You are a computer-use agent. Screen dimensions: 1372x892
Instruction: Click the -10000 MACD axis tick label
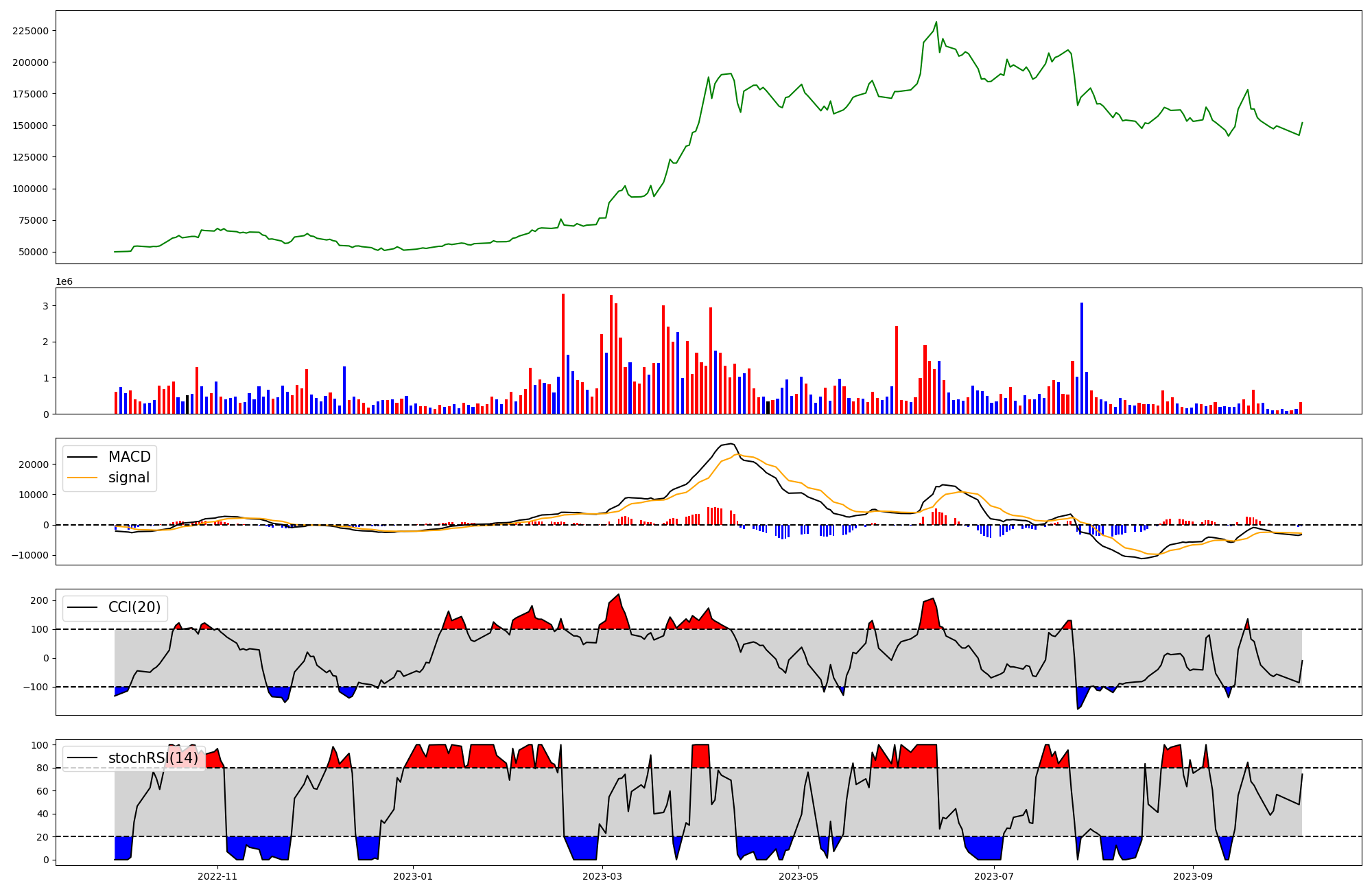[30, 555]
